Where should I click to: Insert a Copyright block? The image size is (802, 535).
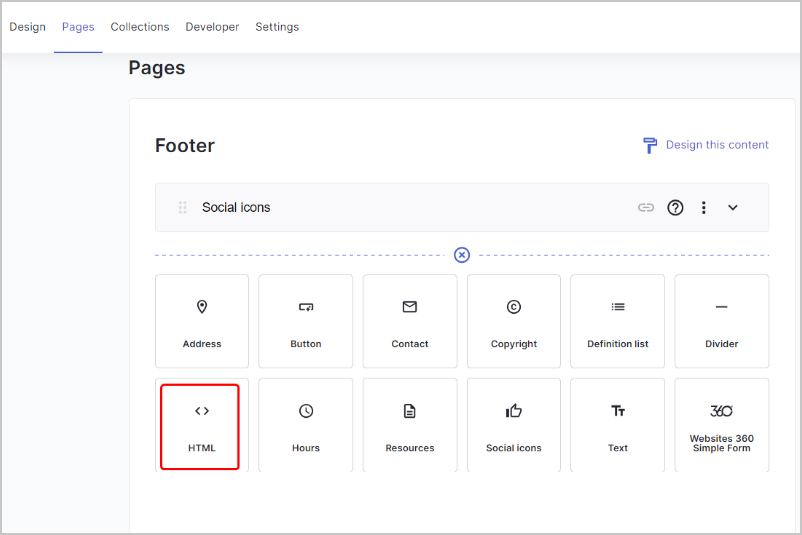[514, 321]
